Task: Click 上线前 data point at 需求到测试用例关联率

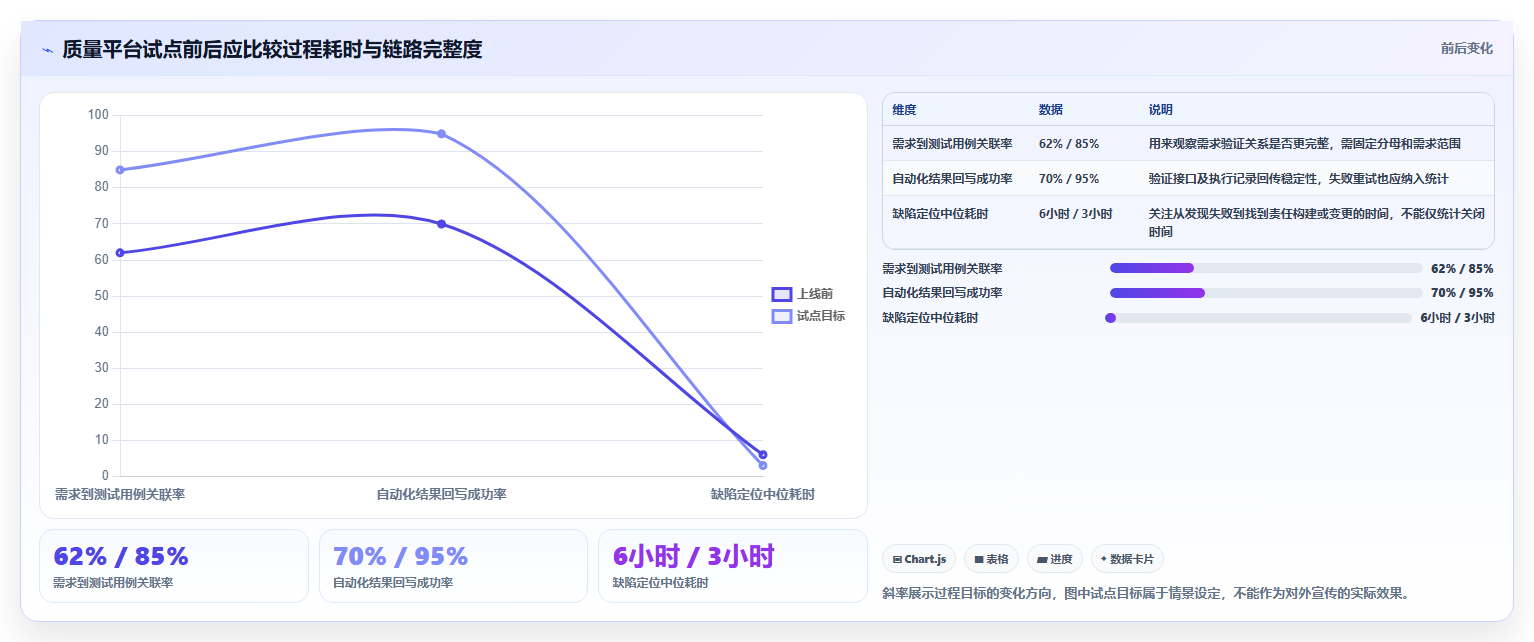Action: point(120,253)
